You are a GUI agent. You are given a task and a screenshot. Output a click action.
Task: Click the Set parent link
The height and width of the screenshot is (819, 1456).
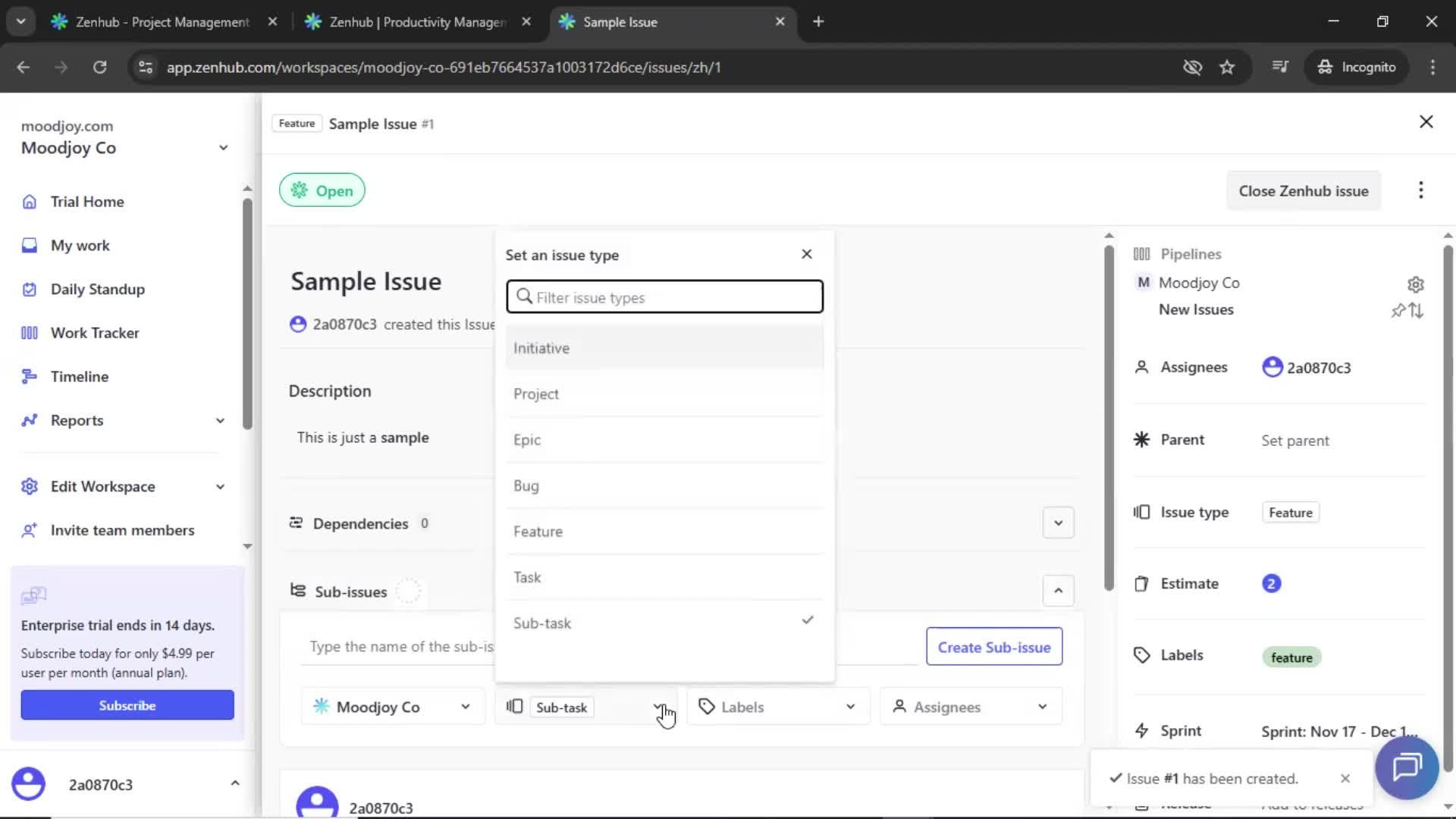(1294, 440)
